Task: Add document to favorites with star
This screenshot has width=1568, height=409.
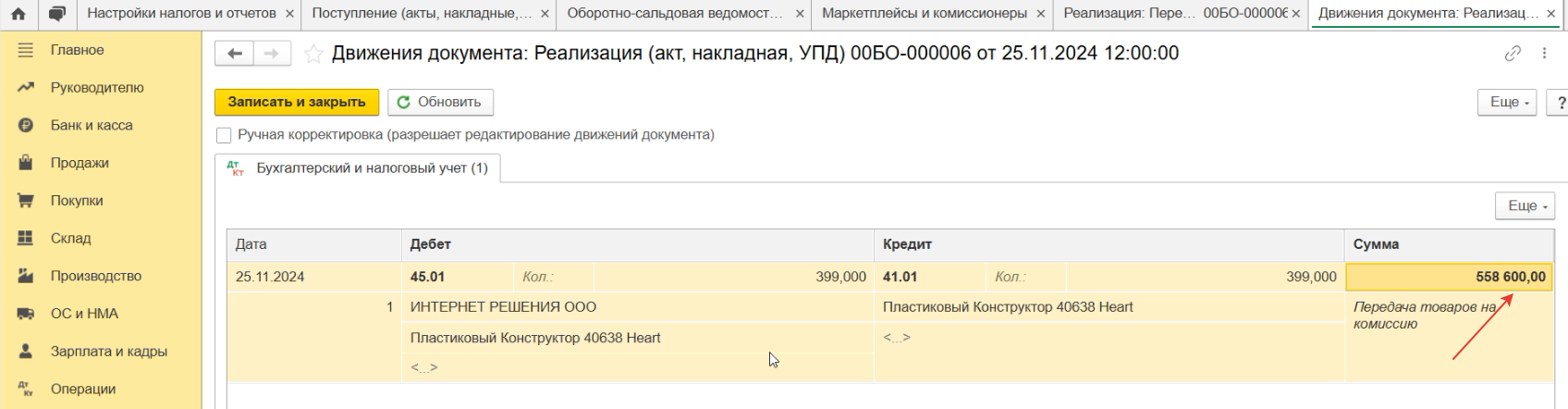Action: click(x=313, y=54)
